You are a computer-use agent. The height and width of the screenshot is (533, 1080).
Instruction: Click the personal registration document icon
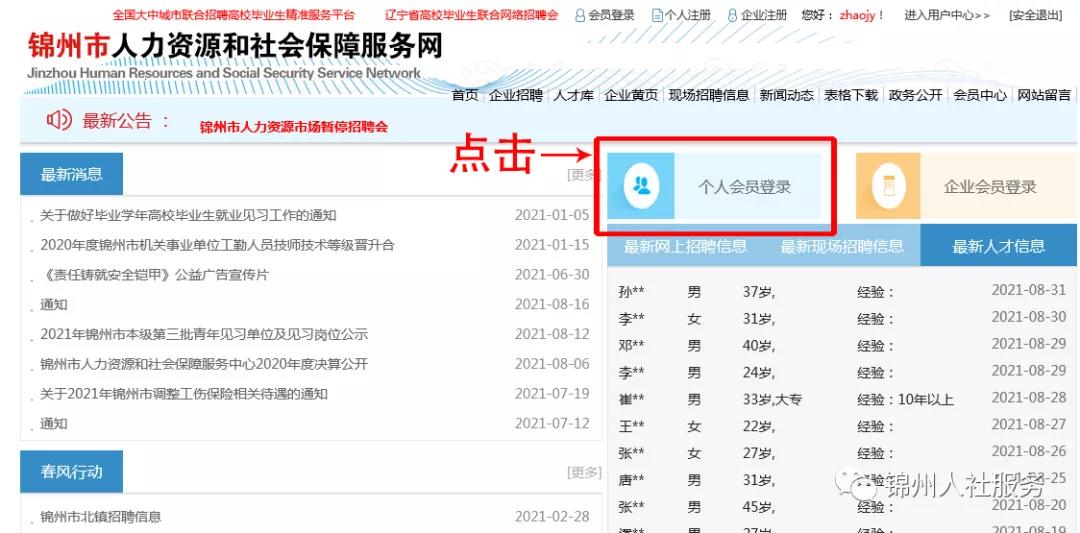[x=657, y=15]
